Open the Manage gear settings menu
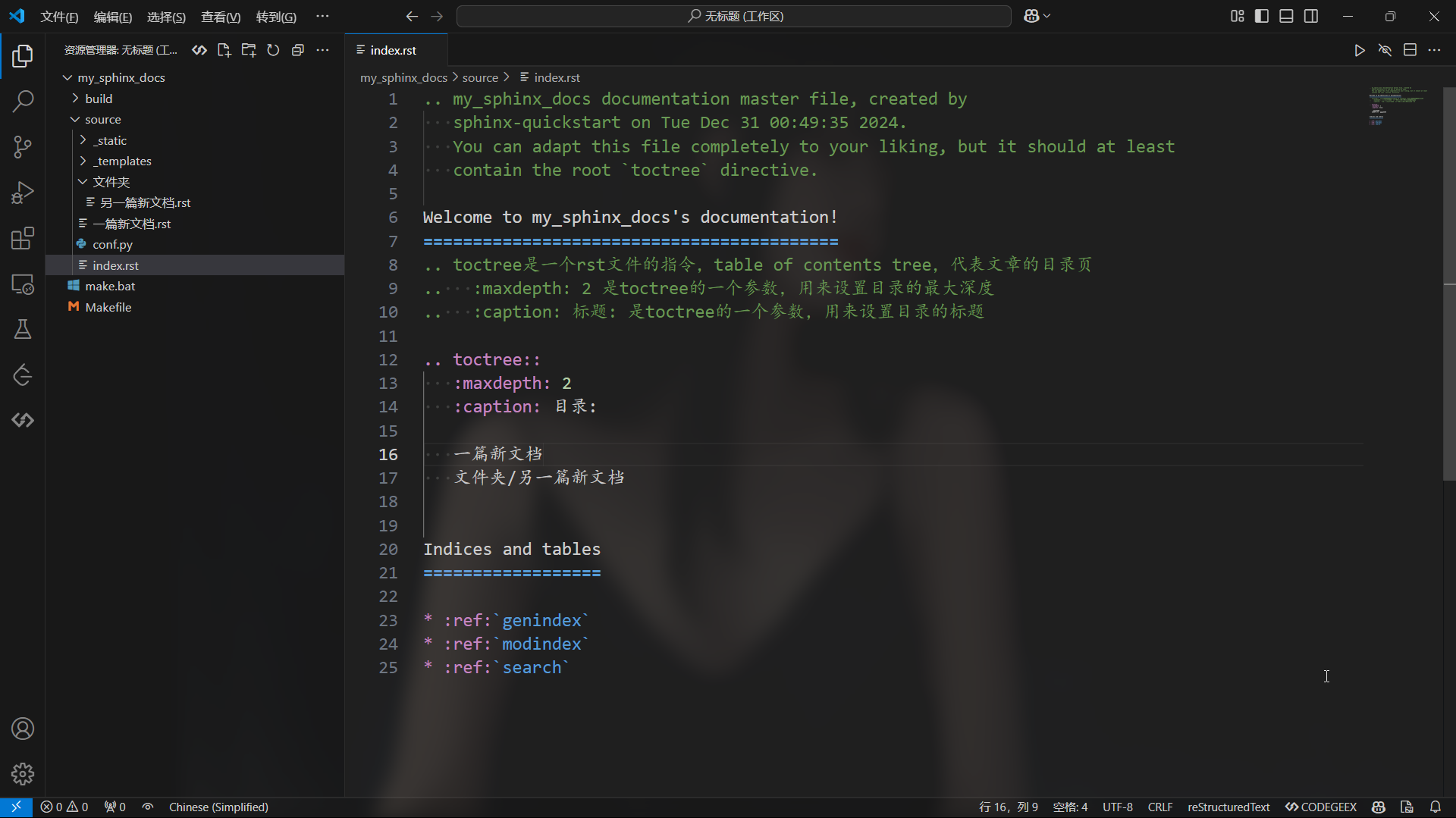 [x=23, y=774]
